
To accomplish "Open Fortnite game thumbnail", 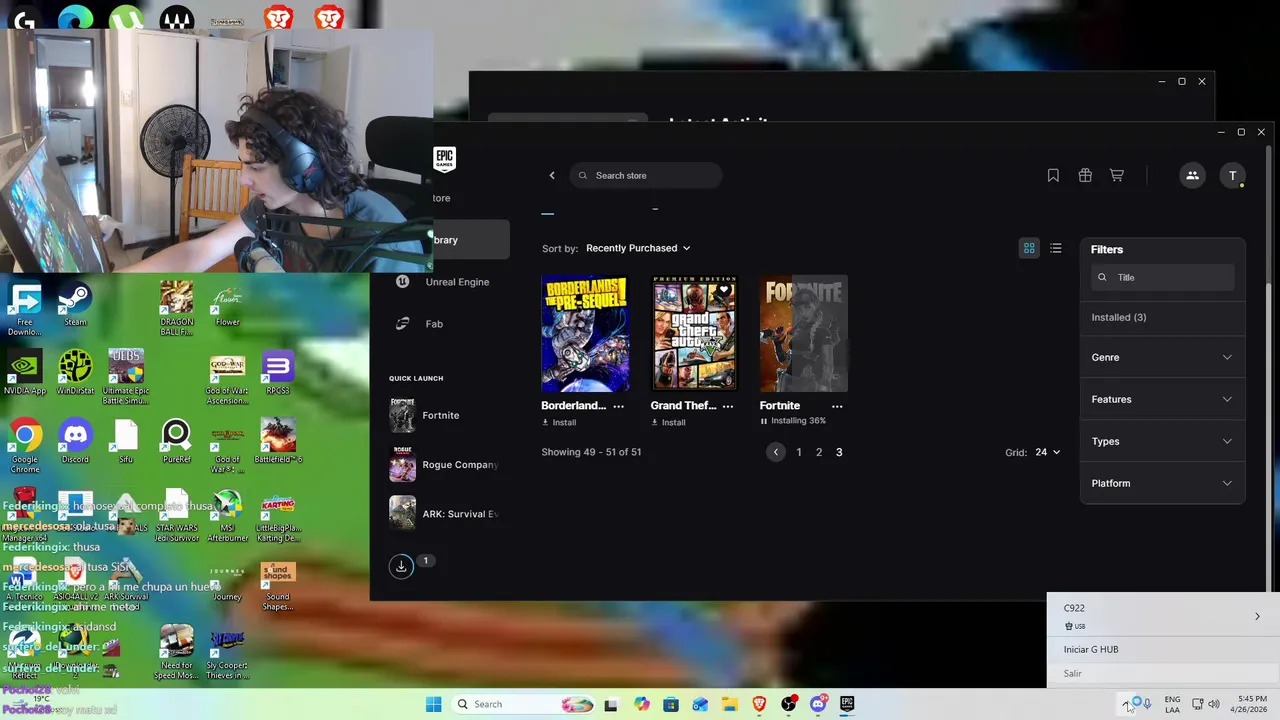I will (x=804, y=333).
